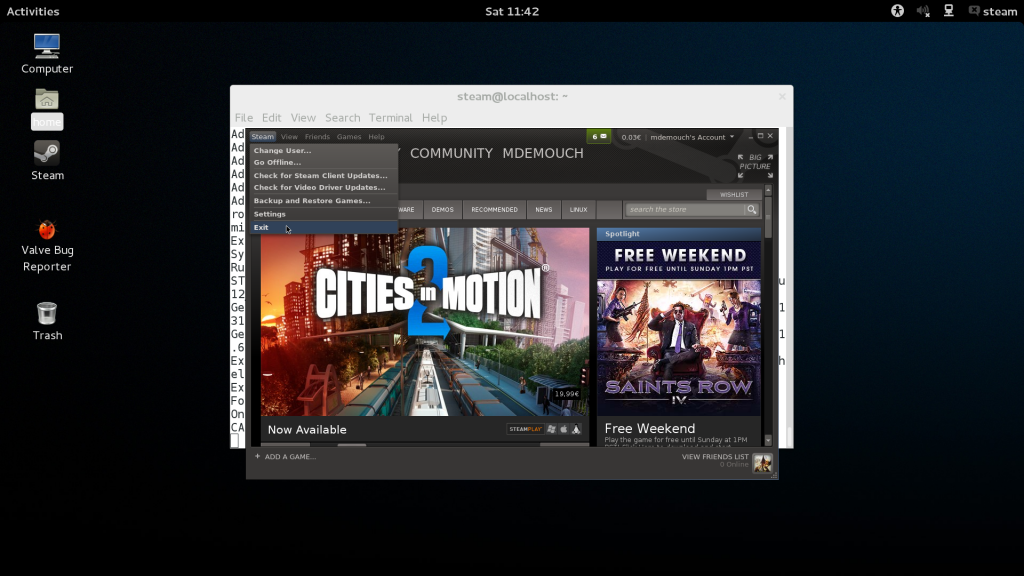Screen dimensions: 1024x576
Task: Open the Help menu in Steam client
Action: (376, 136)
